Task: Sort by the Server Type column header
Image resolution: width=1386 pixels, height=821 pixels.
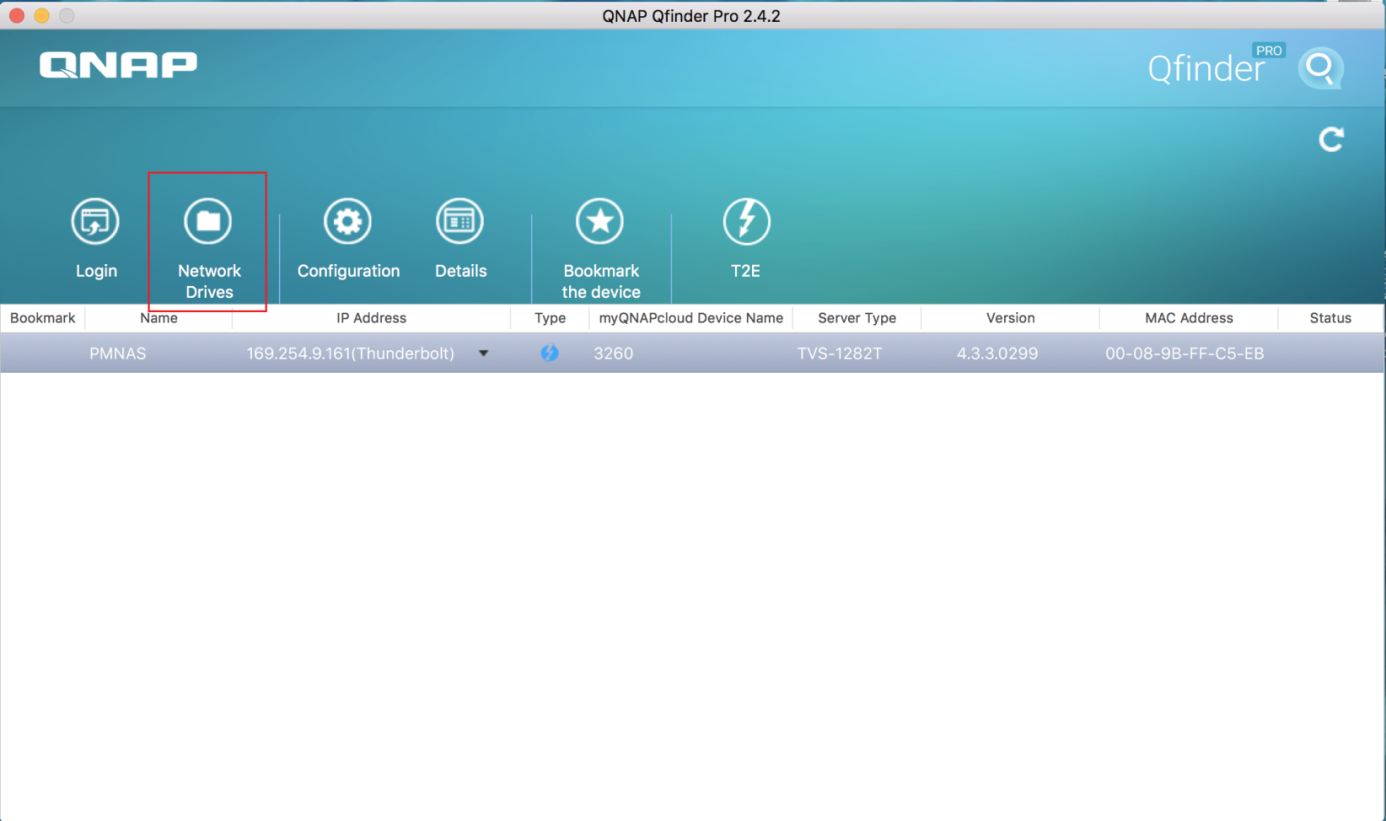Action: coord(857,318)
